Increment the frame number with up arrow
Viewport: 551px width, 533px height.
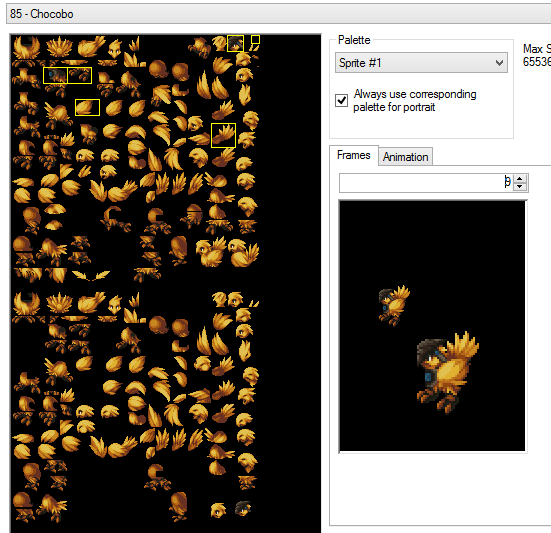[x=520, y=178]
